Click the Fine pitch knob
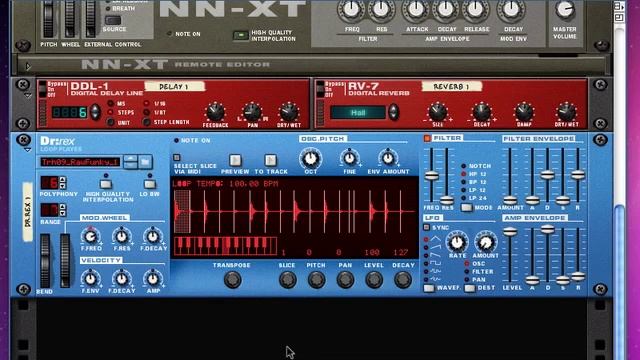This screenshot has width=640, height=360. [349, 158]
